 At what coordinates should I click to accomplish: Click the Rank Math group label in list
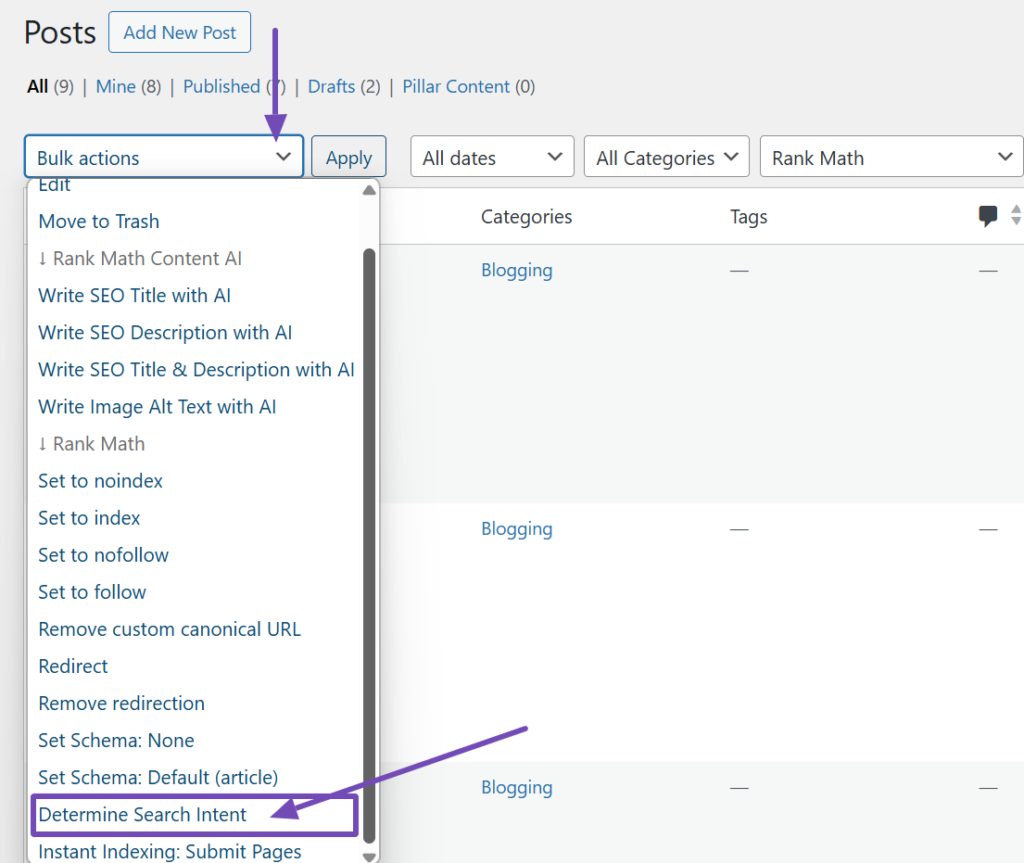[x=91, y=444]
